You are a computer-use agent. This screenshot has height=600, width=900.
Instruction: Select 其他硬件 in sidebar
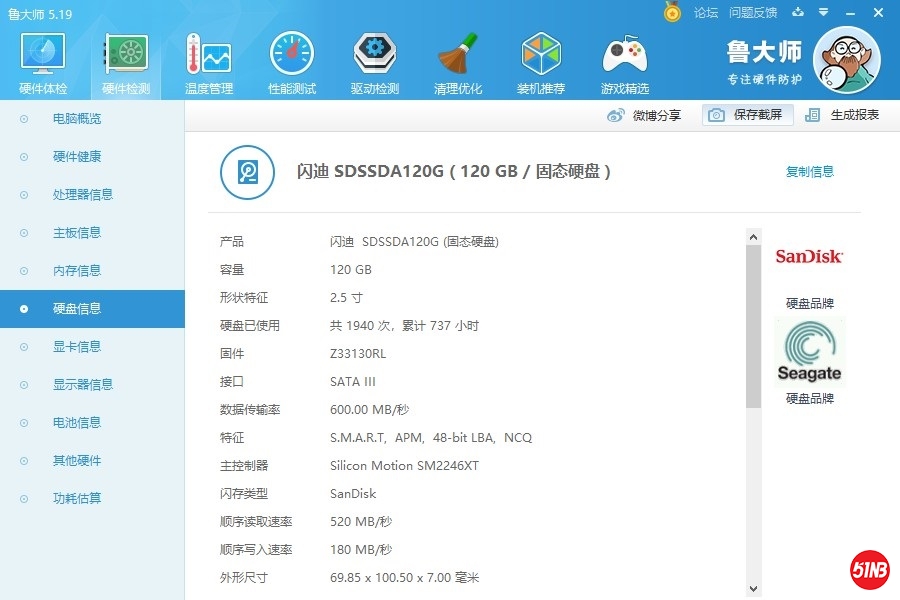pos(92,460)
